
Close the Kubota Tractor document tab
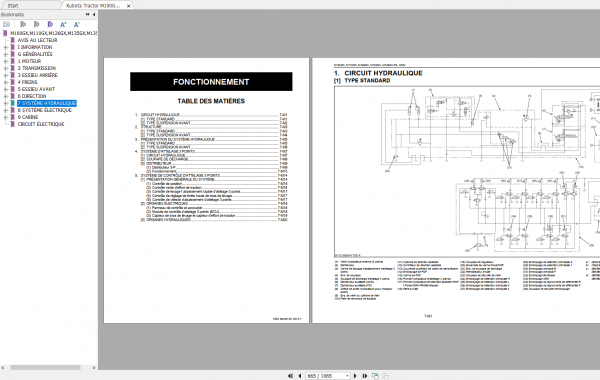(129, 6)
